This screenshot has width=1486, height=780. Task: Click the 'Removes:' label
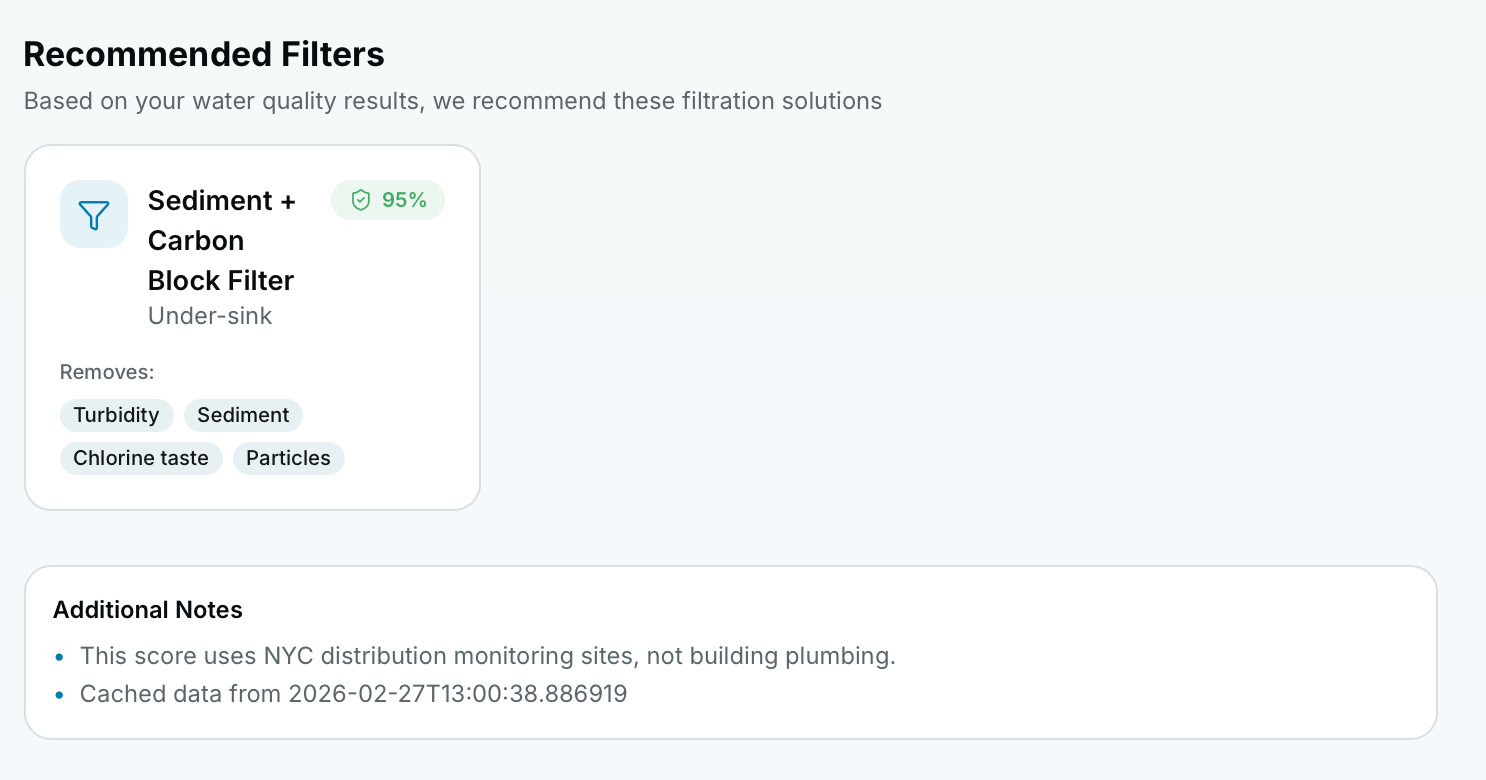click(107, 373)
